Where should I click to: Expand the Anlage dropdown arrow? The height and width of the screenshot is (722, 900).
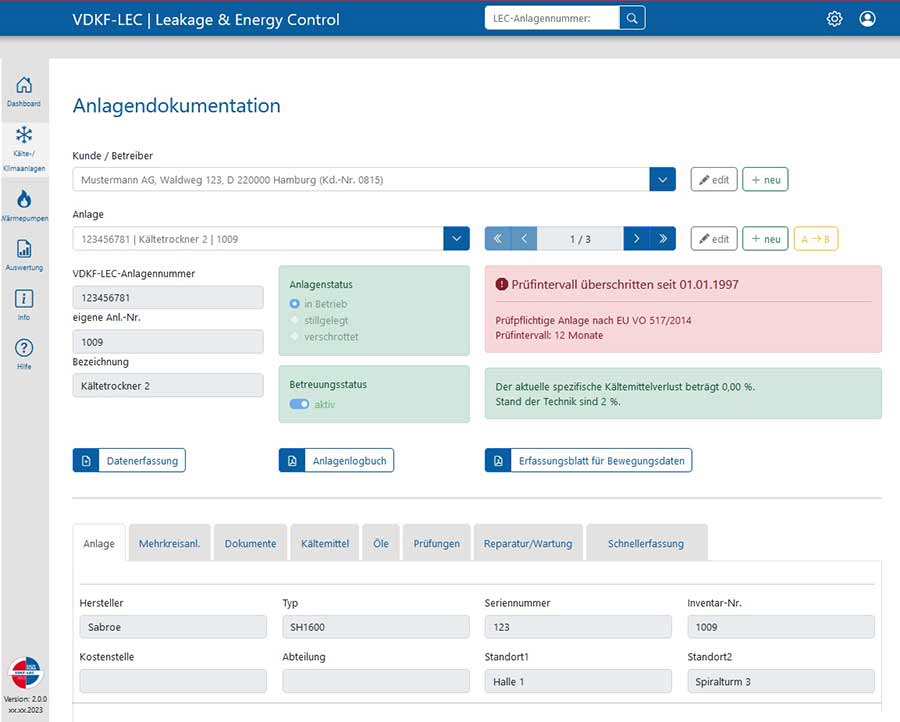tap(456, 239)
